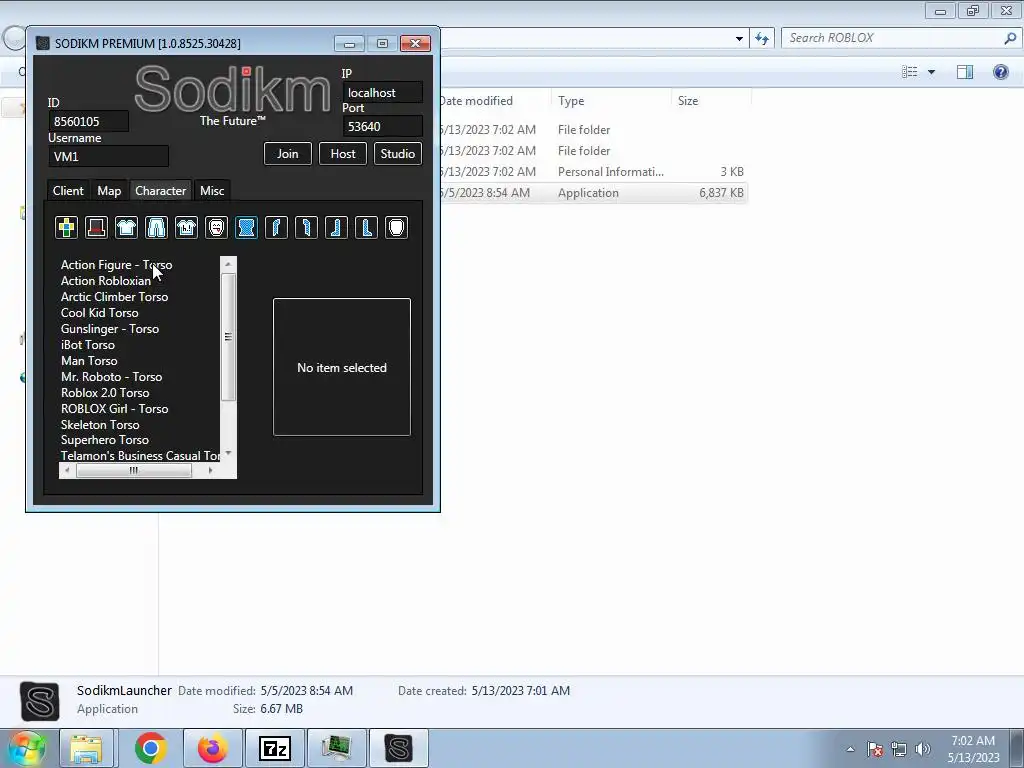The height and width of the screenshot is (768, 1024).
Task: Select "Roblox 2.0 Torso" in list
Action: tap(104, 392)
